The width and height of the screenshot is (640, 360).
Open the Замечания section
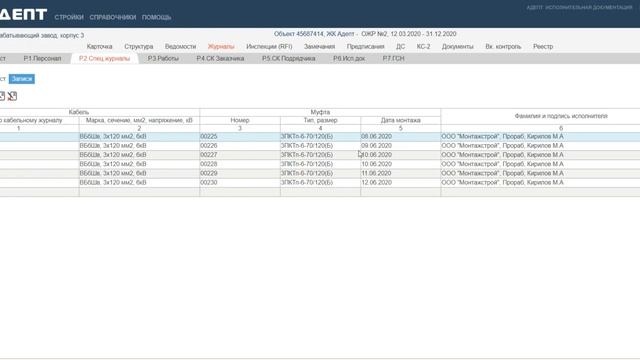[x=319, y=47]
